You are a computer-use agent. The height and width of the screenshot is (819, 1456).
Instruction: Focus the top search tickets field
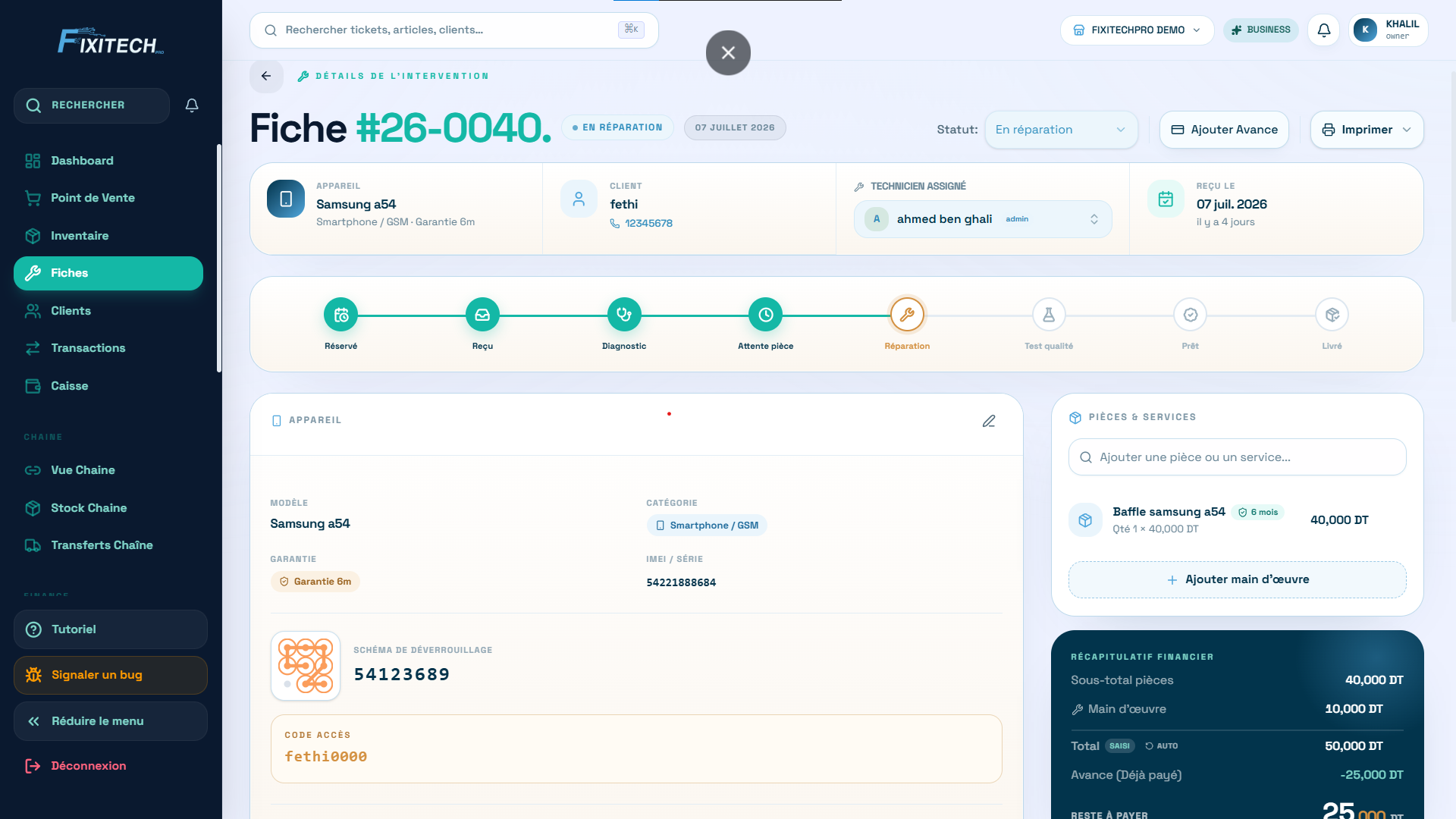coord(454,30)
